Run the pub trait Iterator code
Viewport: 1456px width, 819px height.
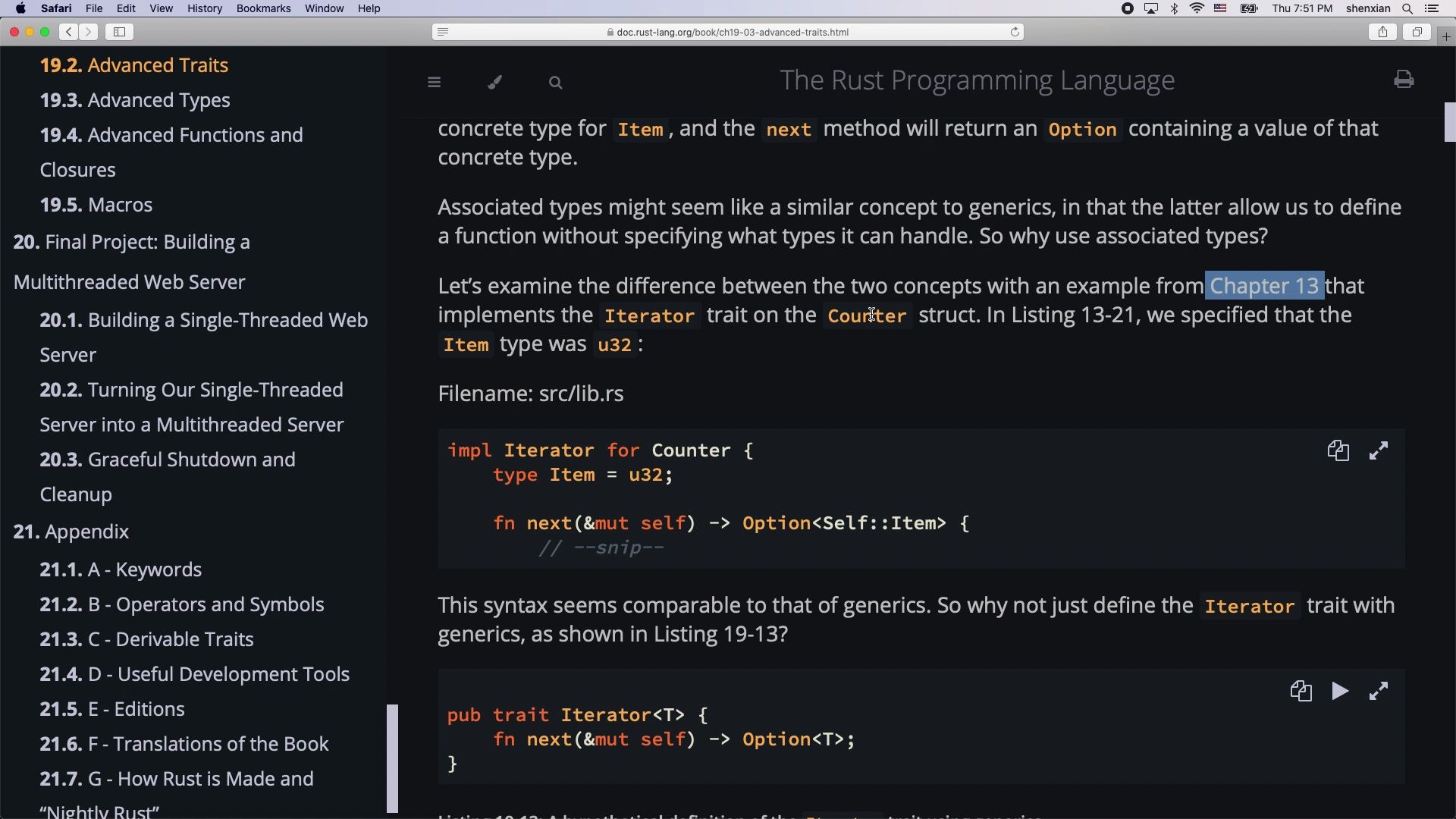click(1339, 691)
